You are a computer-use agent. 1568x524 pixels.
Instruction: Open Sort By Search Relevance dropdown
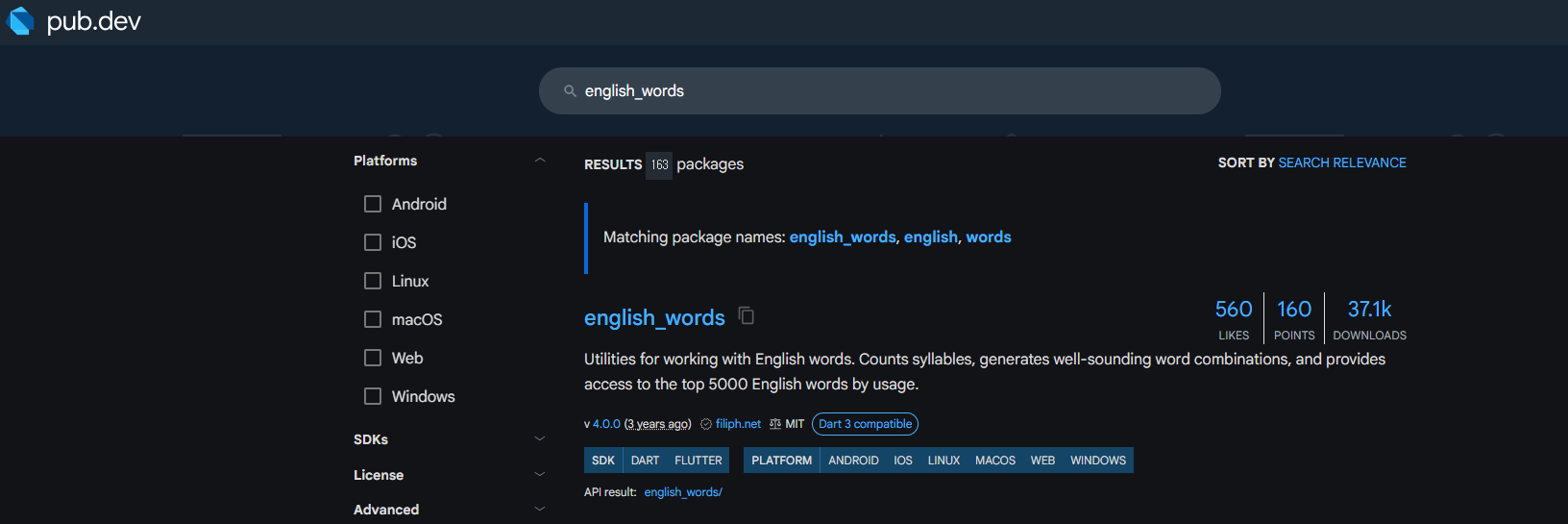click(1341, 162)
